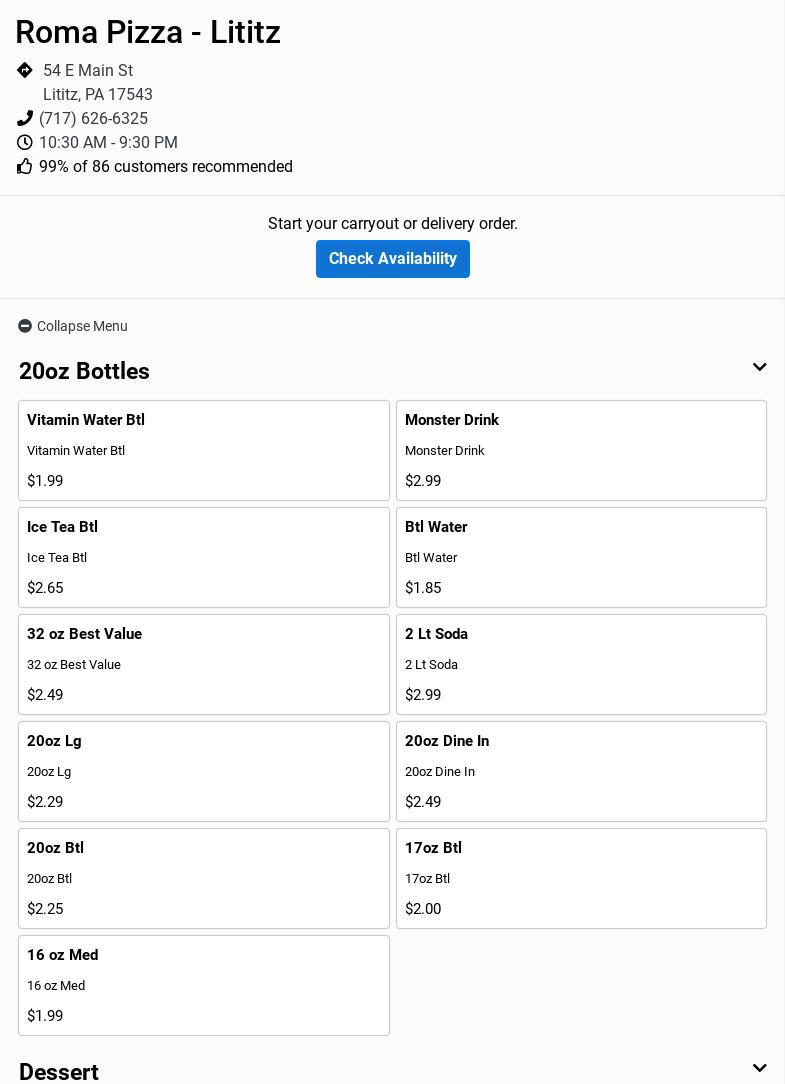Select the 16 oz Med item
The image size is (785, 1084).
[x=203, y=985]
